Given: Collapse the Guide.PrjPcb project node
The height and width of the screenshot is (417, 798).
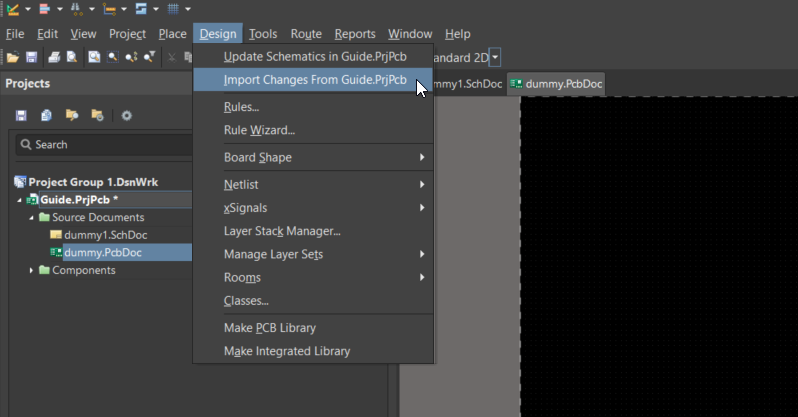Looking at the screenshot, I should coord(19,199).
